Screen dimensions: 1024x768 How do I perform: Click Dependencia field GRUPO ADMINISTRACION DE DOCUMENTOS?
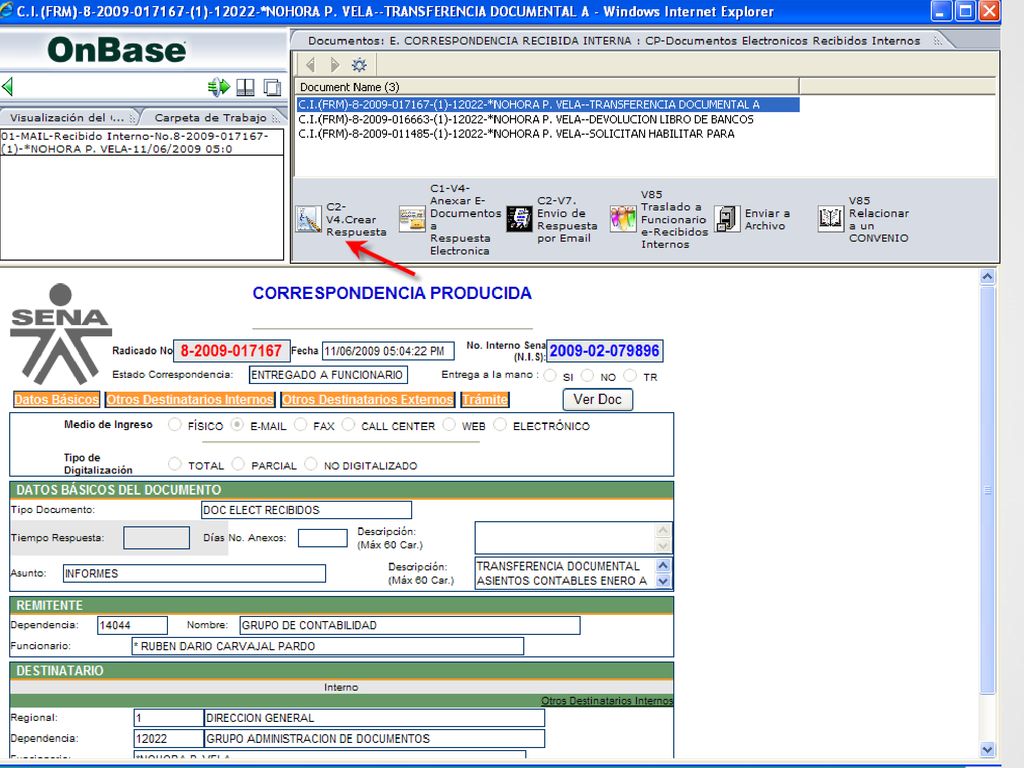(374, 739)
